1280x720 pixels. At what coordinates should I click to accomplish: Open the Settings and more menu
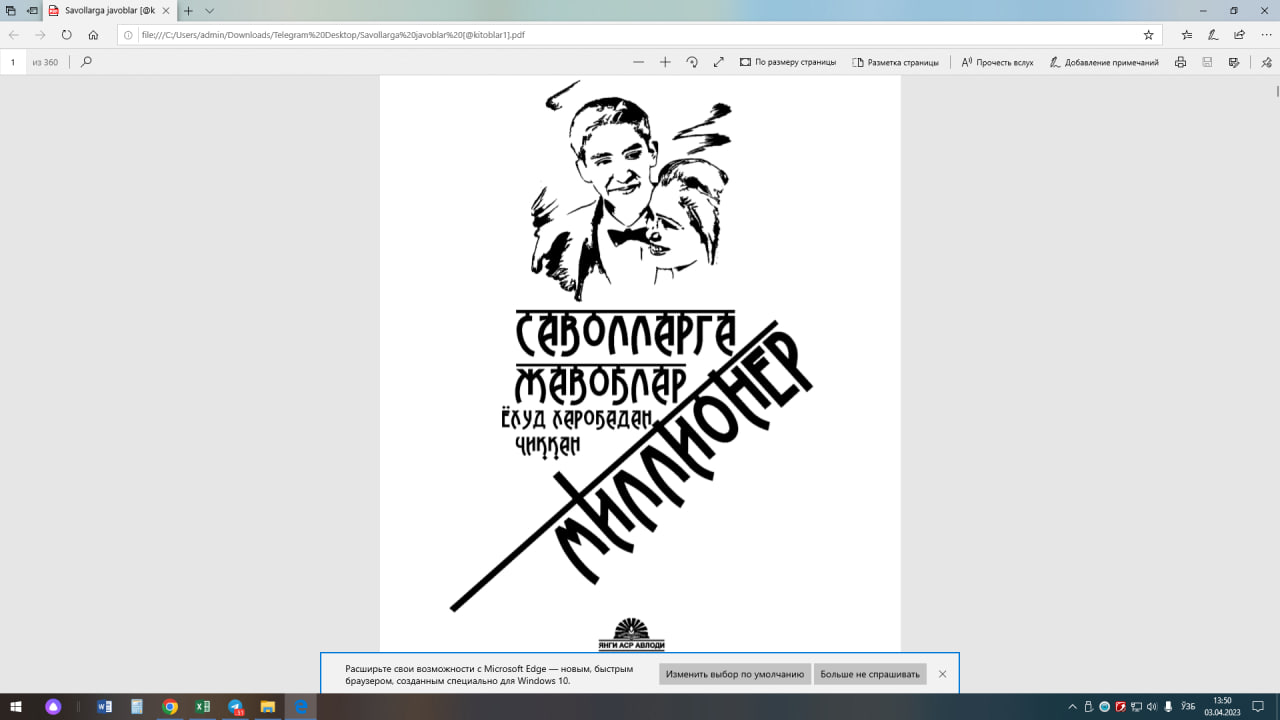click(1265, 34)
